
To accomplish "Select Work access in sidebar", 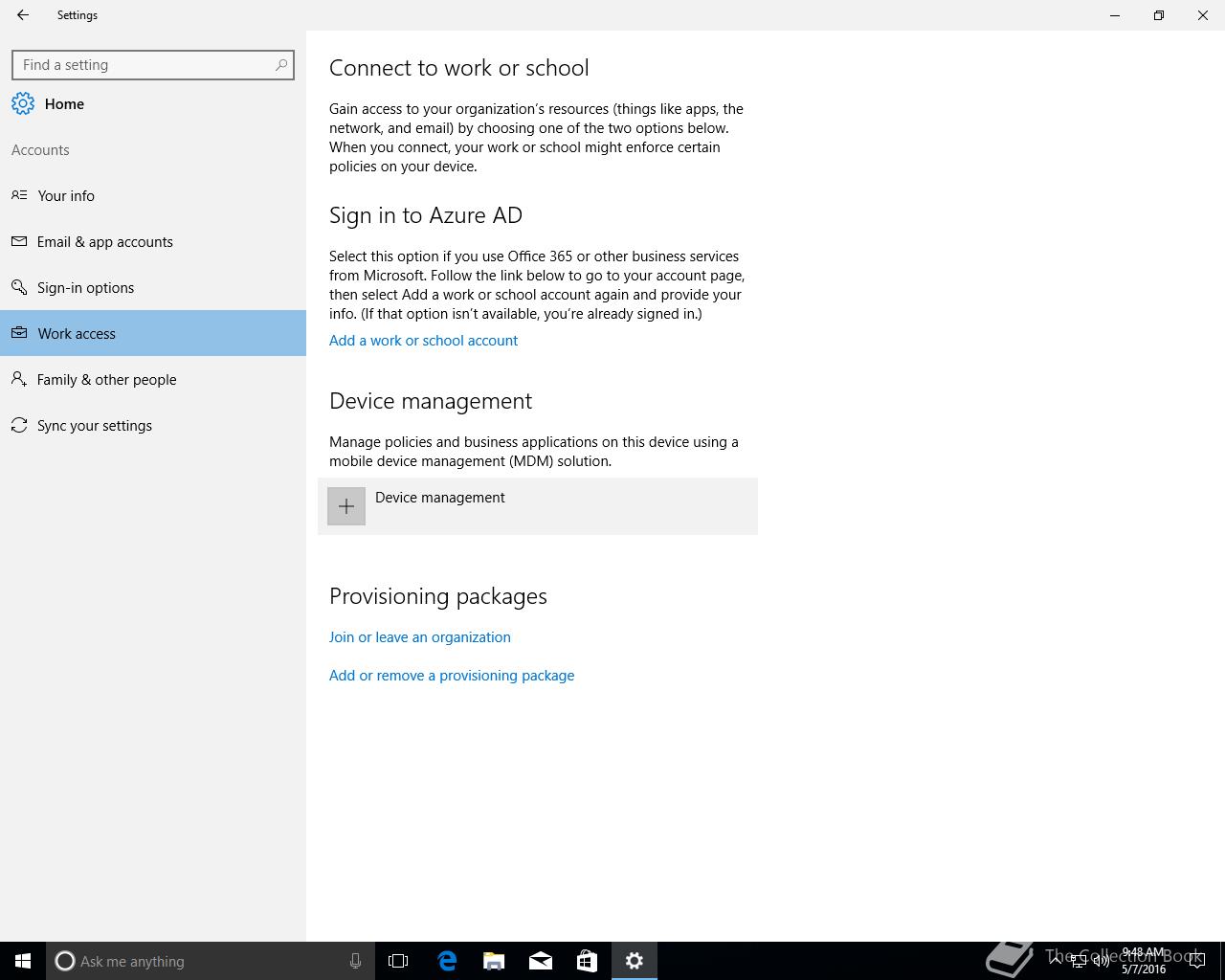I will 153,333.
